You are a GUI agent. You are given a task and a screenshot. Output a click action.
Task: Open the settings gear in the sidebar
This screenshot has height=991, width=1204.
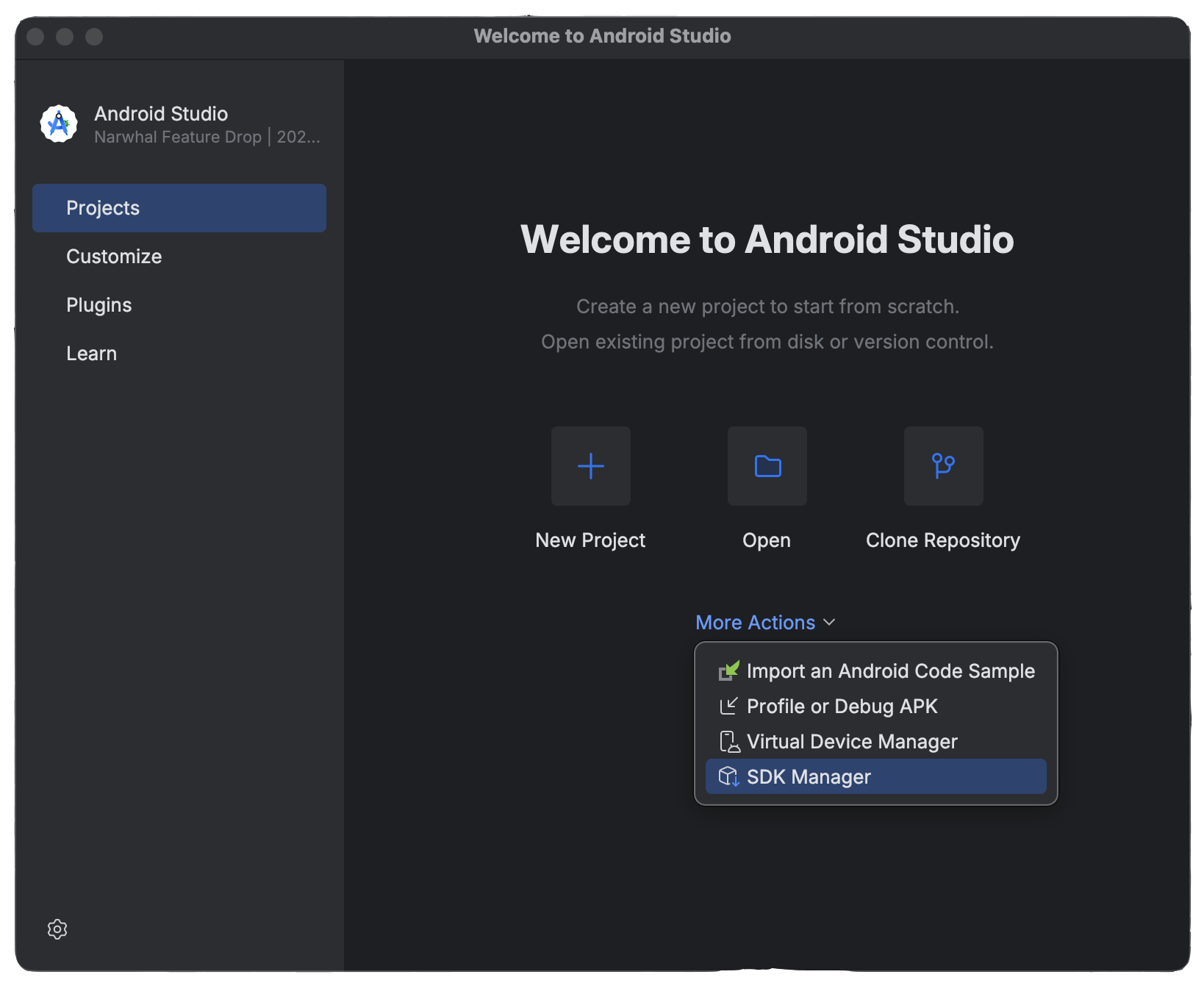(x=57, y=929)
